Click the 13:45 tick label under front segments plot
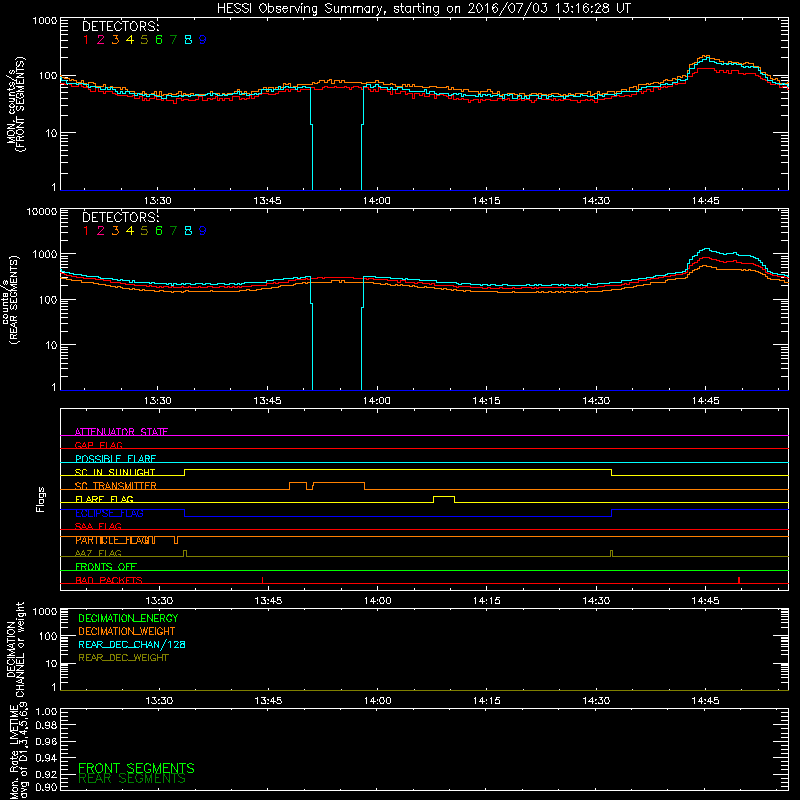 click(267, 201)
